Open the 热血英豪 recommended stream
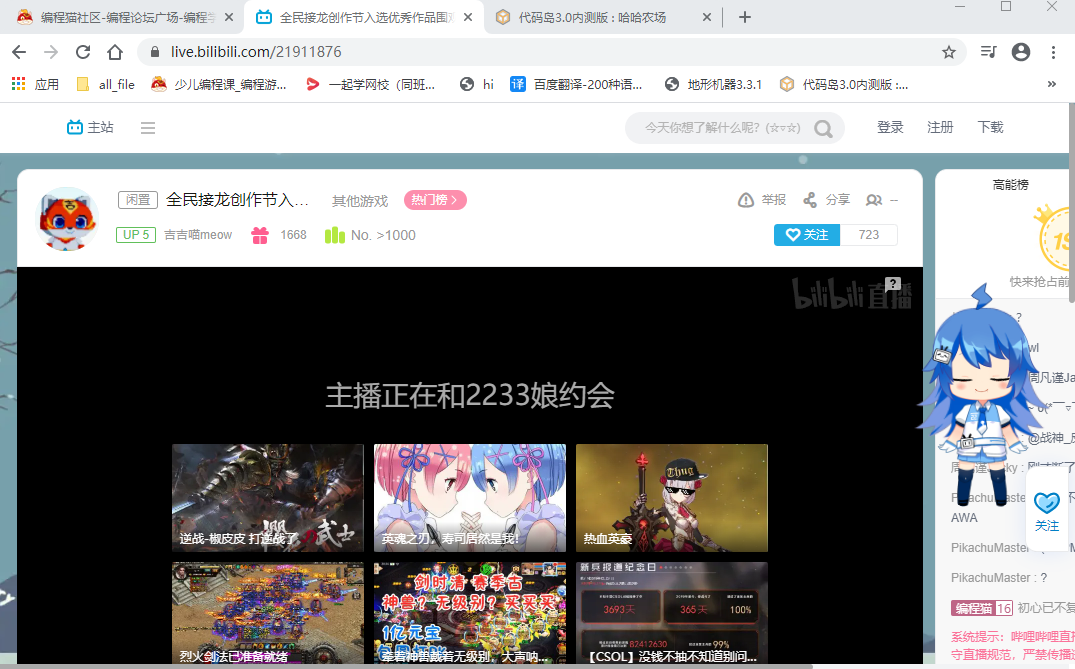Screen dimensions: 1075x669 [672, 498]
